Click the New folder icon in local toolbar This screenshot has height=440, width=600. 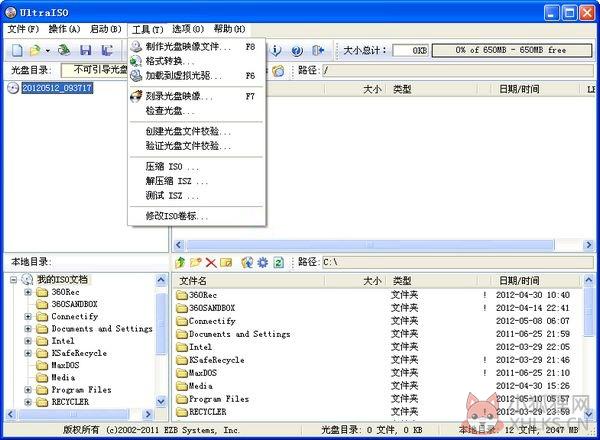tap(196, 262)
